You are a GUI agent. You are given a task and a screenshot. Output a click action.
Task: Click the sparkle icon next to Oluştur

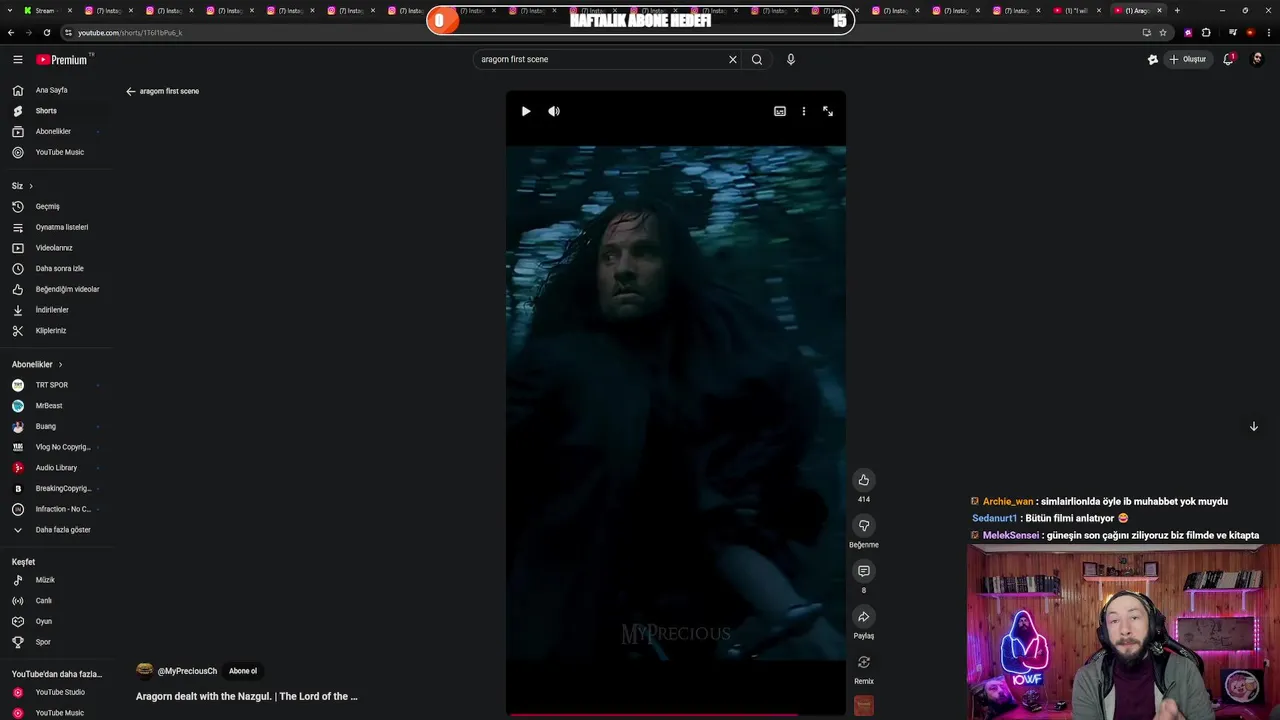point(1153,59)
